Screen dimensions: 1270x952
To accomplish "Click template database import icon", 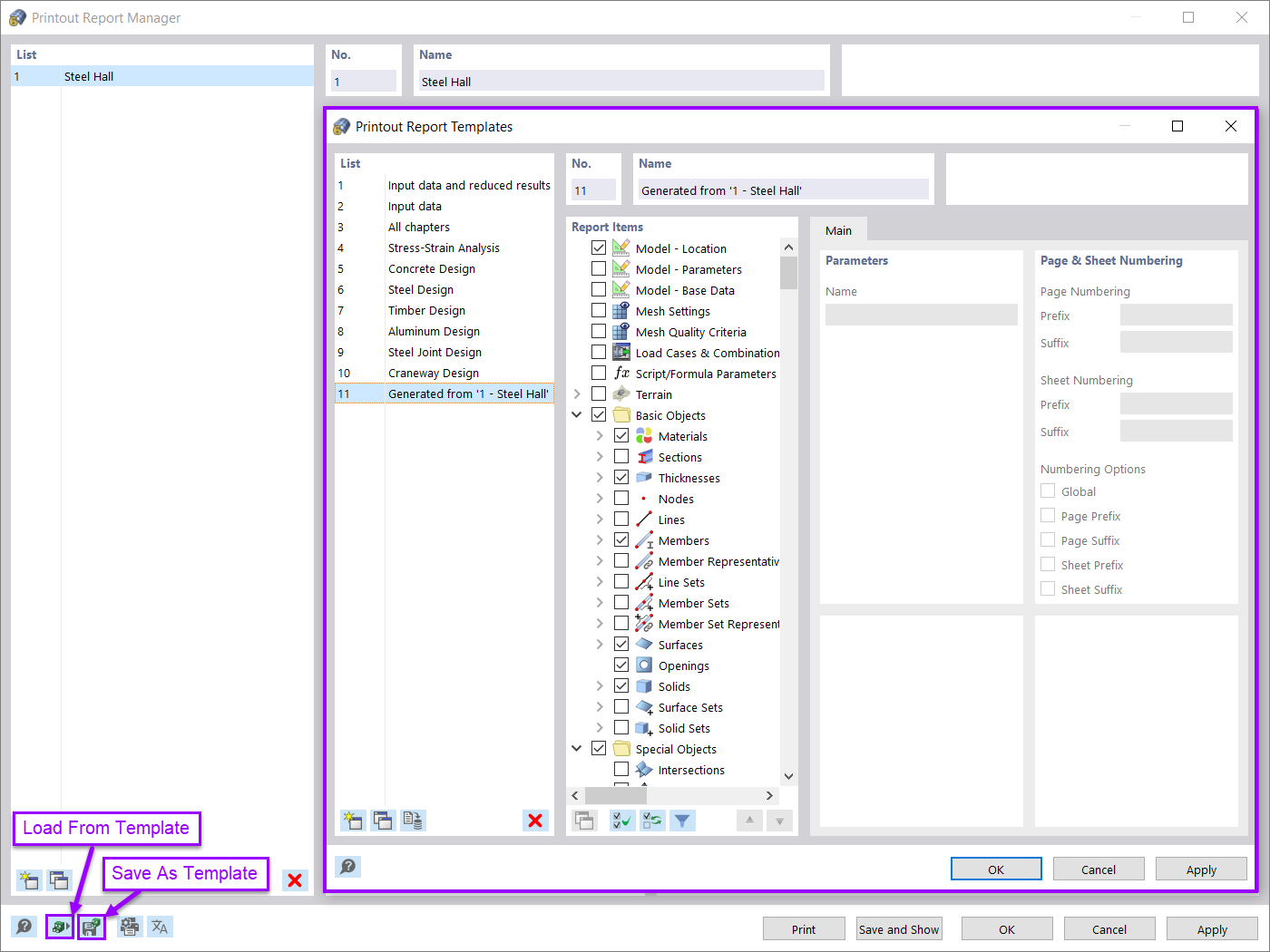I will (414, 821).
